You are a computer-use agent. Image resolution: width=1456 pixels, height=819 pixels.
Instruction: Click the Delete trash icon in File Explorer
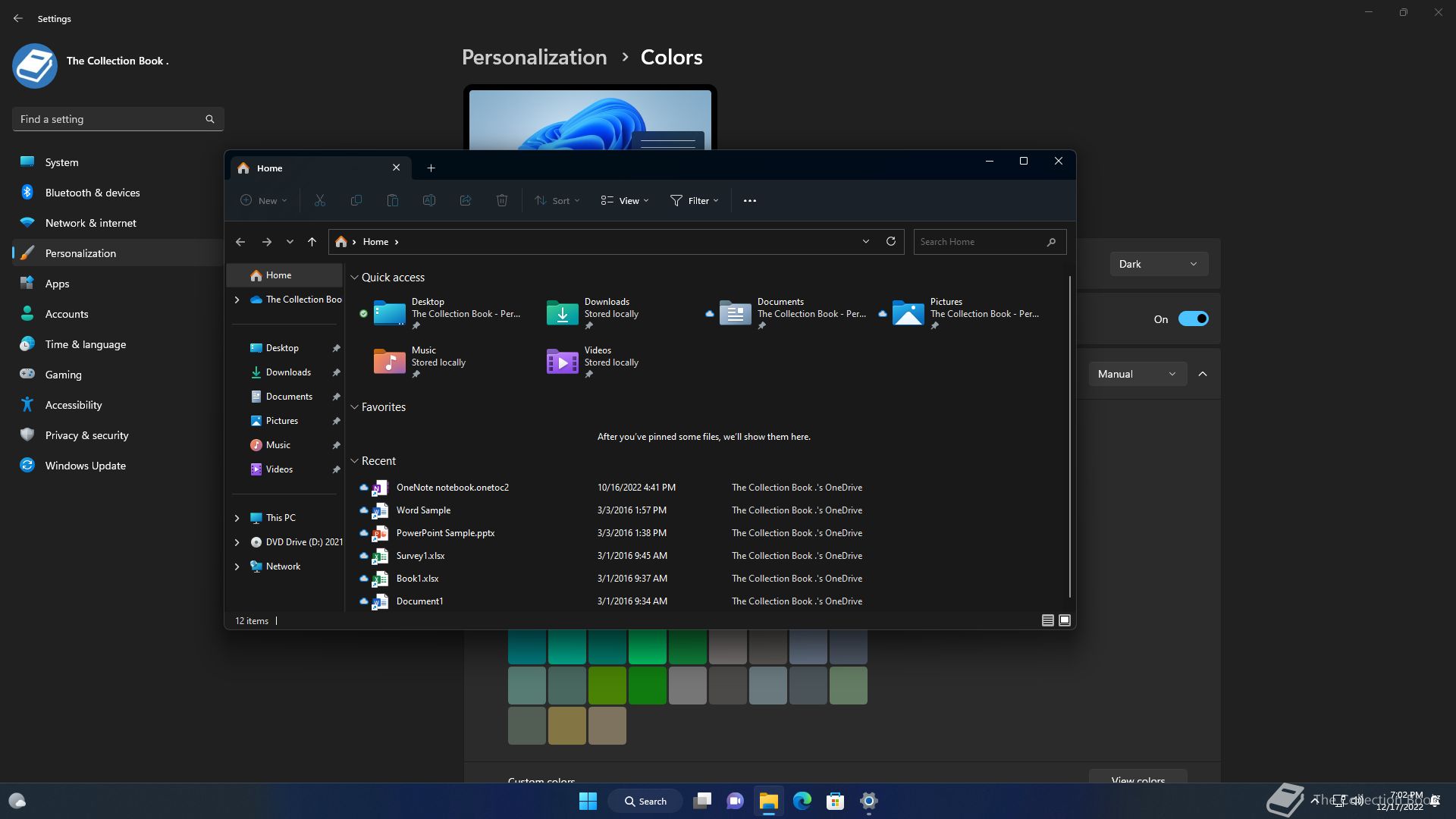coord(501,200)
